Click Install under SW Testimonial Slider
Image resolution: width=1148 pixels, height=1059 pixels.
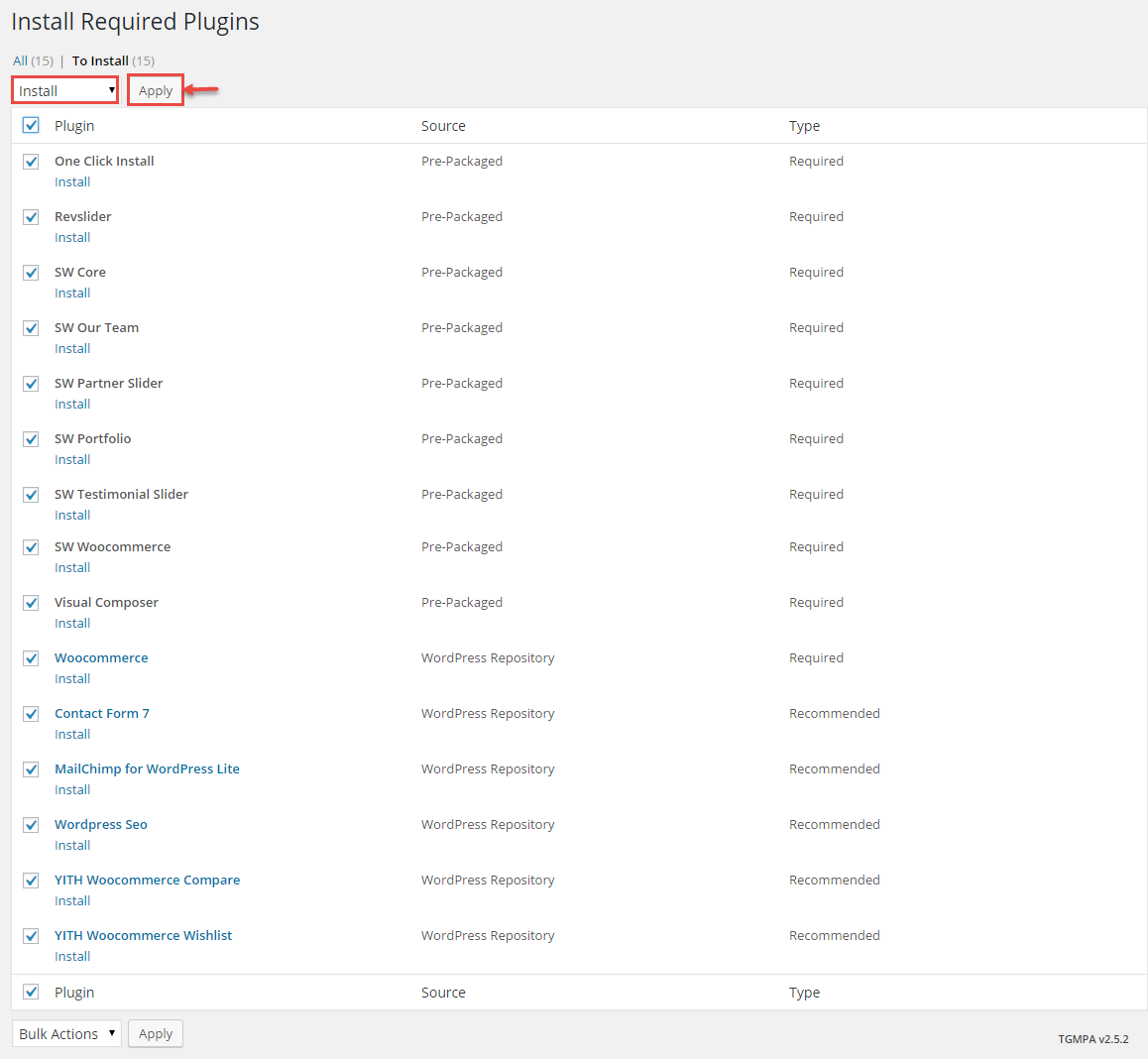point(72,515)
